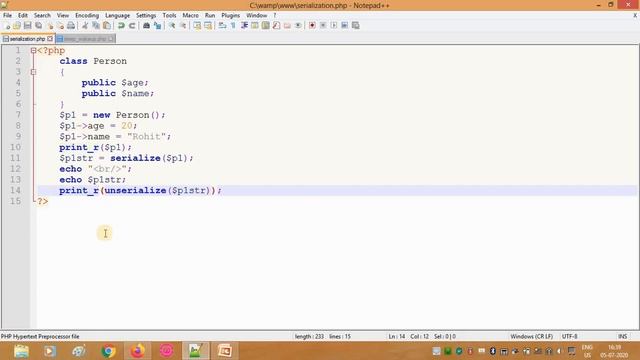This screenshot has height=360, width=640.
Task: Print the document with the Print icon
Action: click(x=71, y=26)
